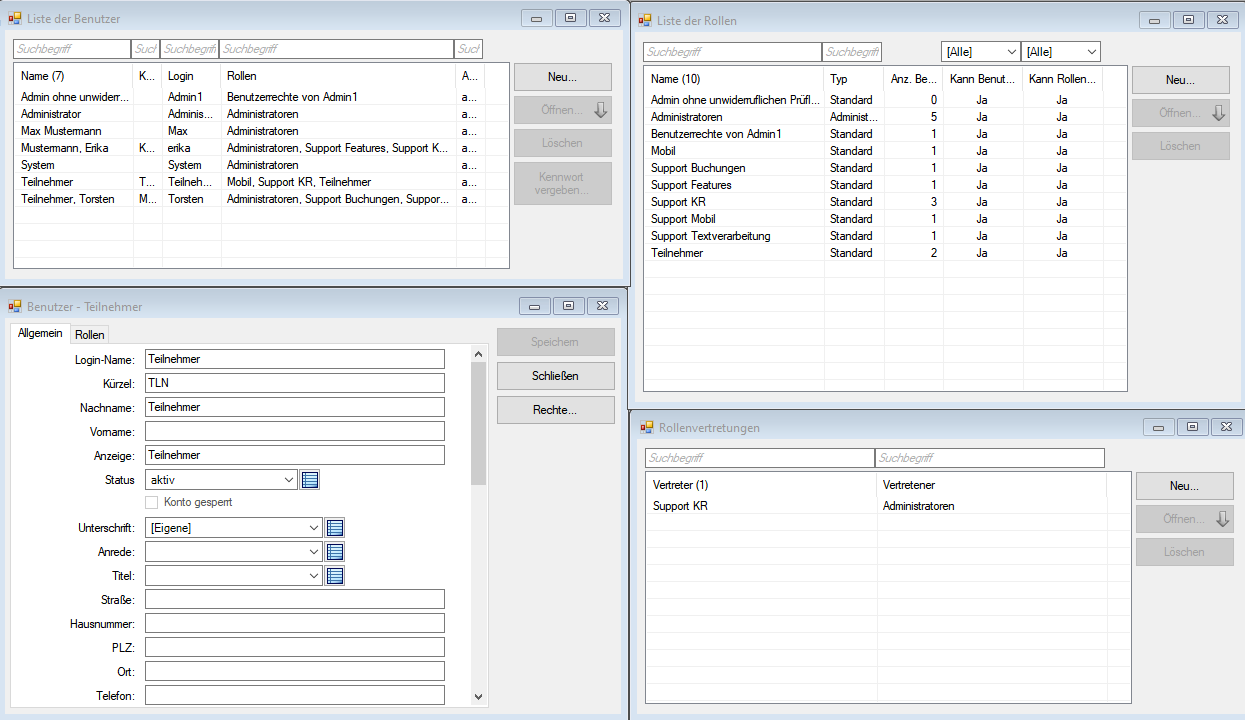Click Neu... in Rollenvertretungen window
1245x720 pixels.
[1184, 486]
